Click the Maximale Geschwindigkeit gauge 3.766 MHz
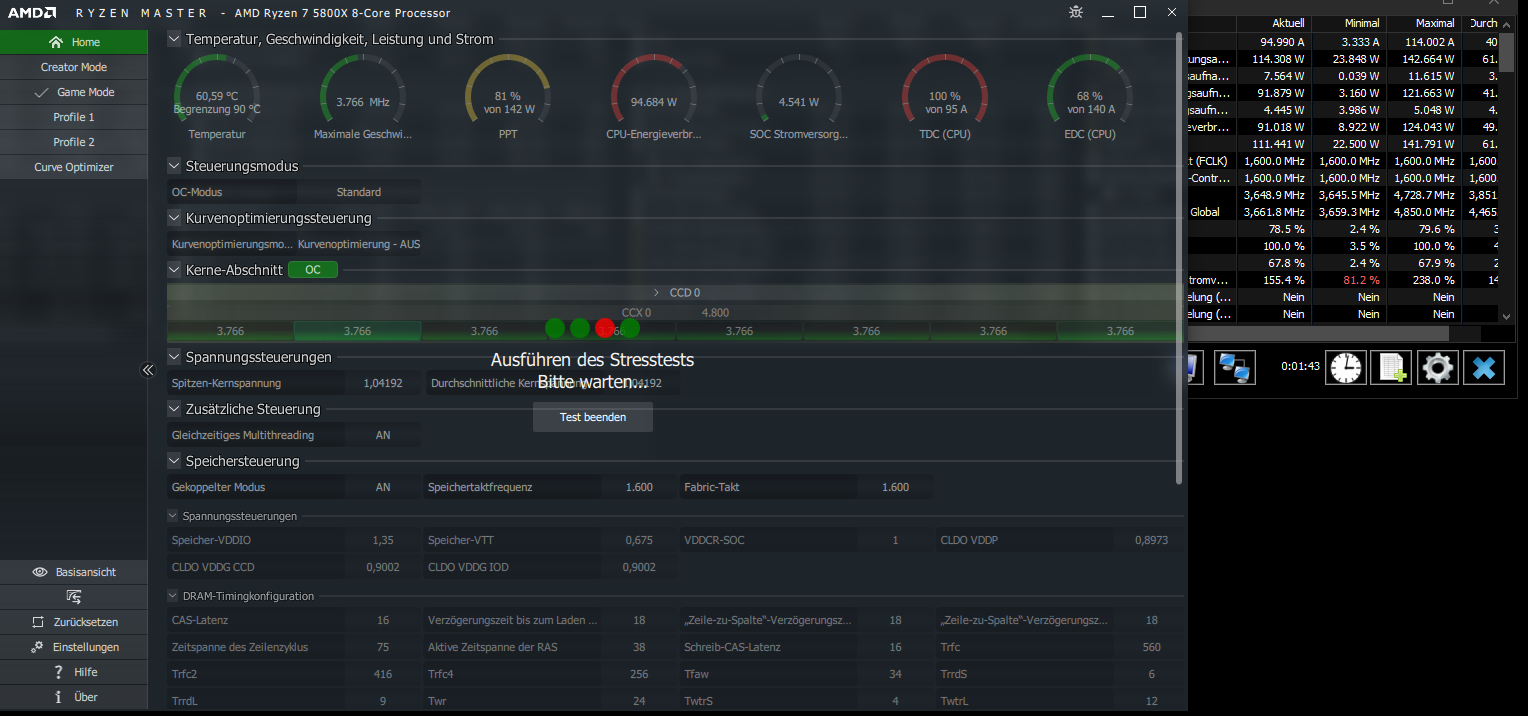This screenshot has height=716, width=1528. 363,97
